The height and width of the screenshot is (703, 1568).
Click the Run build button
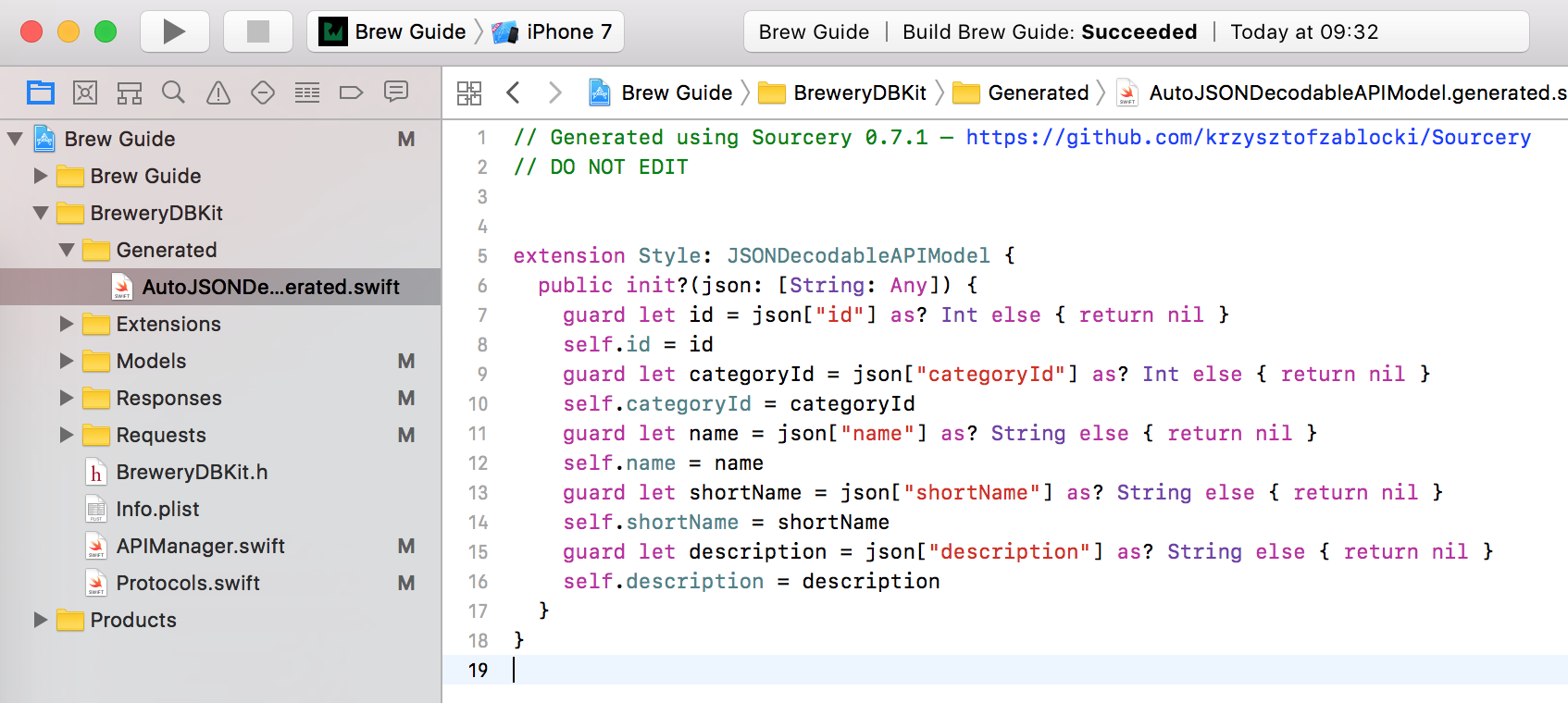pyautogui.click(x=174, y=31)
